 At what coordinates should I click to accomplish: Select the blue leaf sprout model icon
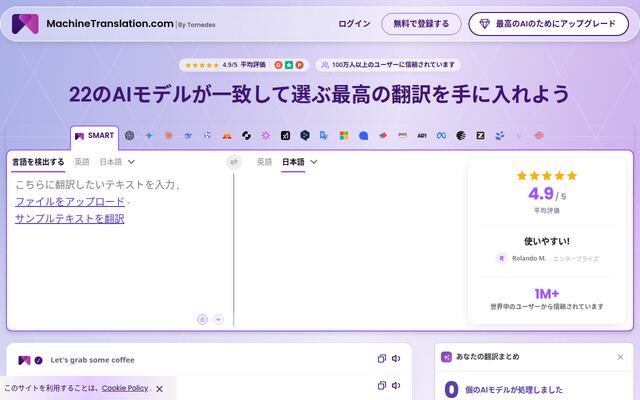tap(500, 136)
